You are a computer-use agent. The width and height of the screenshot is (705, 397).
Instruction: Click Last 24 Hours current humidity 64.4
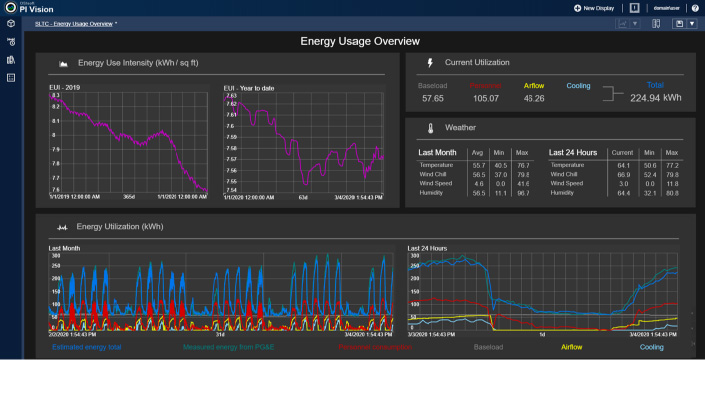coord(624,193)
